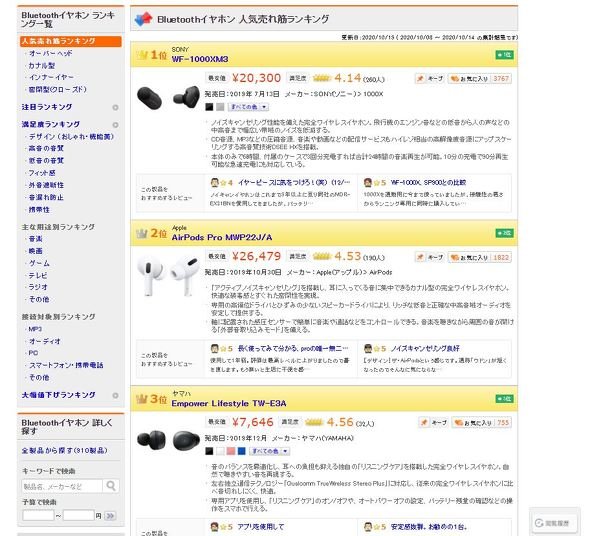
Task: Open the WF-1000XM3 product title link
Action: [x=200, y=59]
